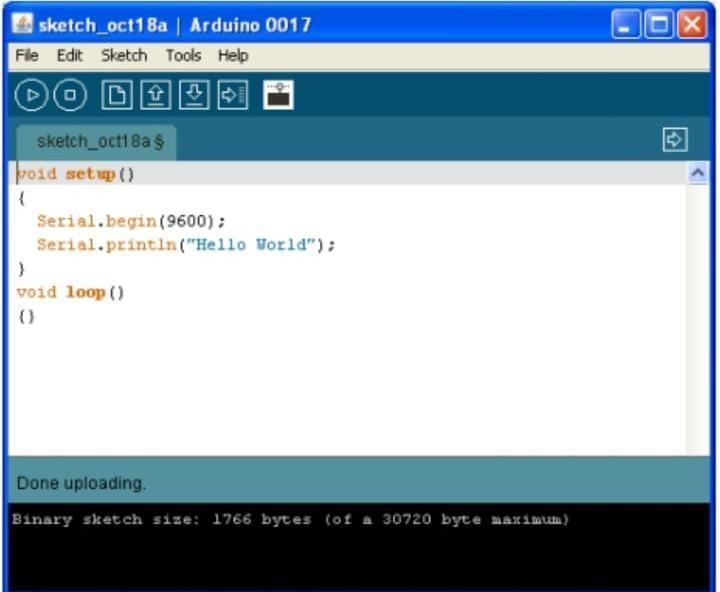Minimize the Arduino window
The image size is (720, 592).
click(626, 24)
